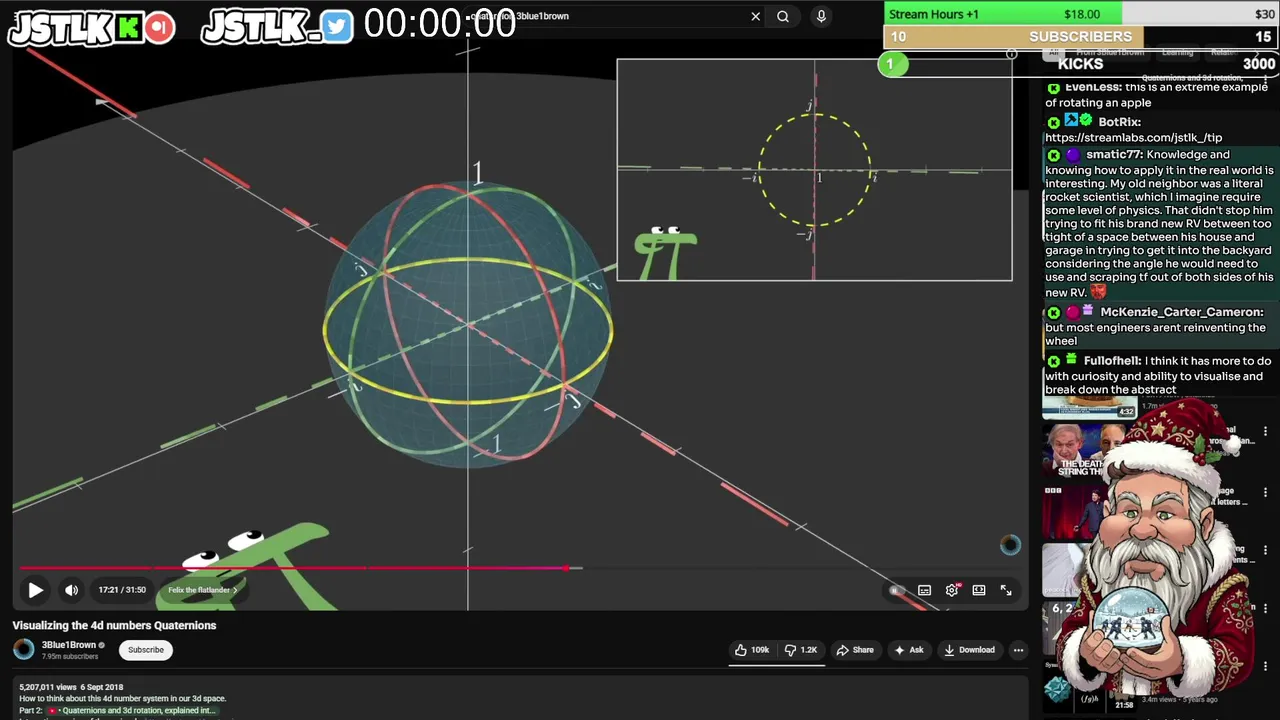Mute the video volume
This screenshot has height=720, width=1280.
71,590
